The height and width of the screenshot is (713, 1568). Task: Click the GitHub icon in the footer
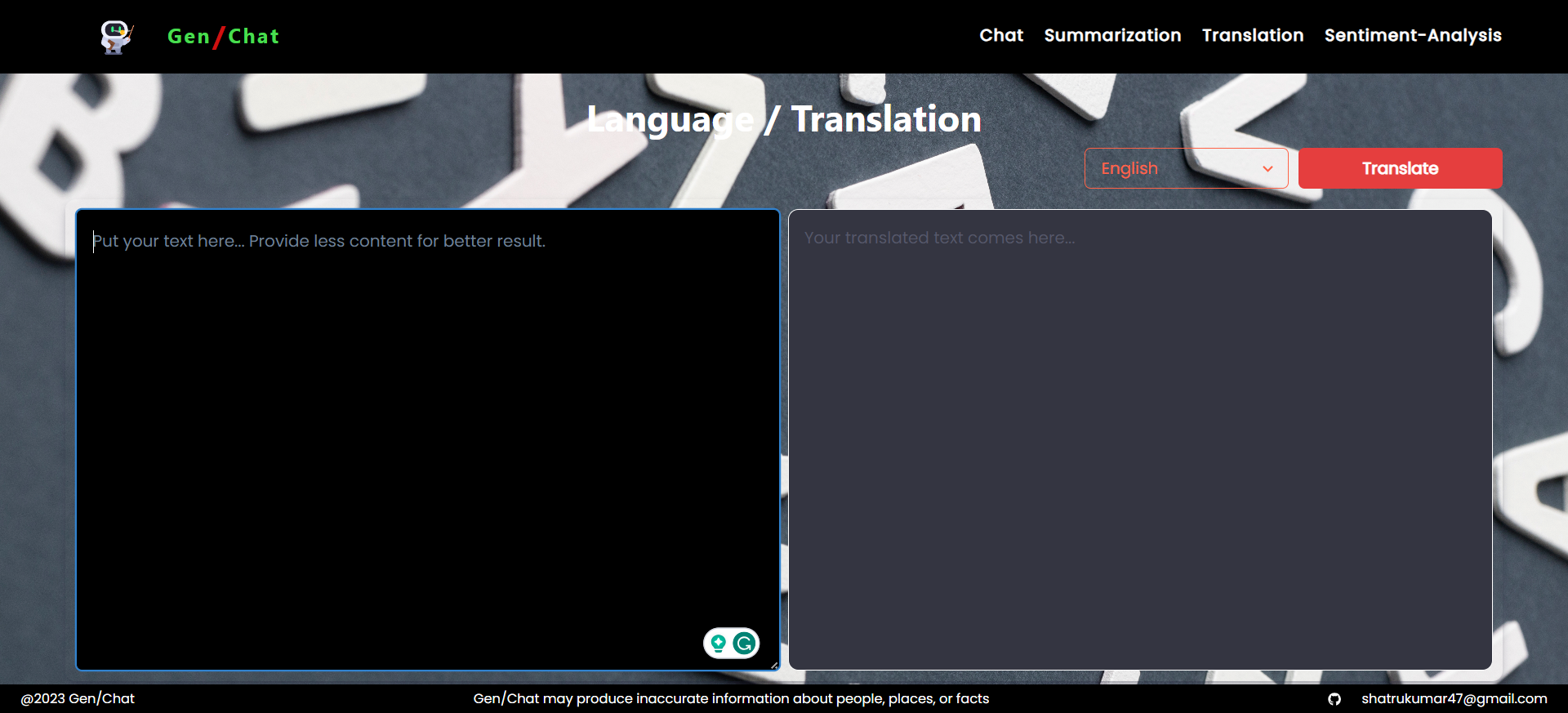coord(1334,699)
